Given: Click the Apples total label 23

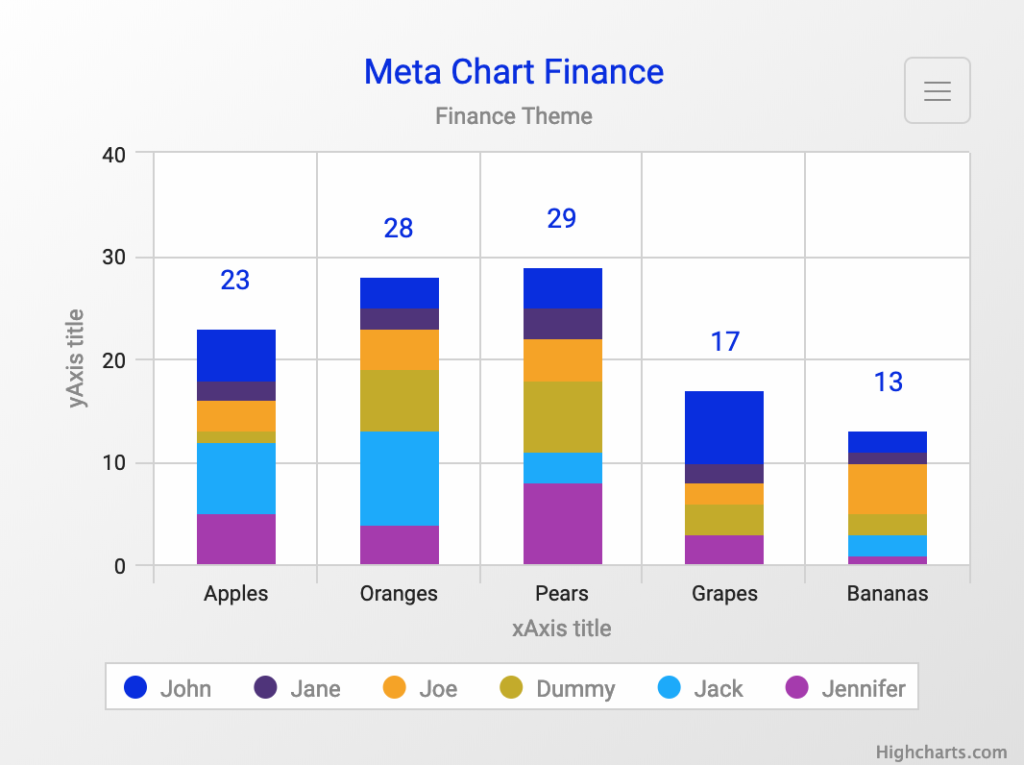Looking at the screenshot, I should [235, 281].
